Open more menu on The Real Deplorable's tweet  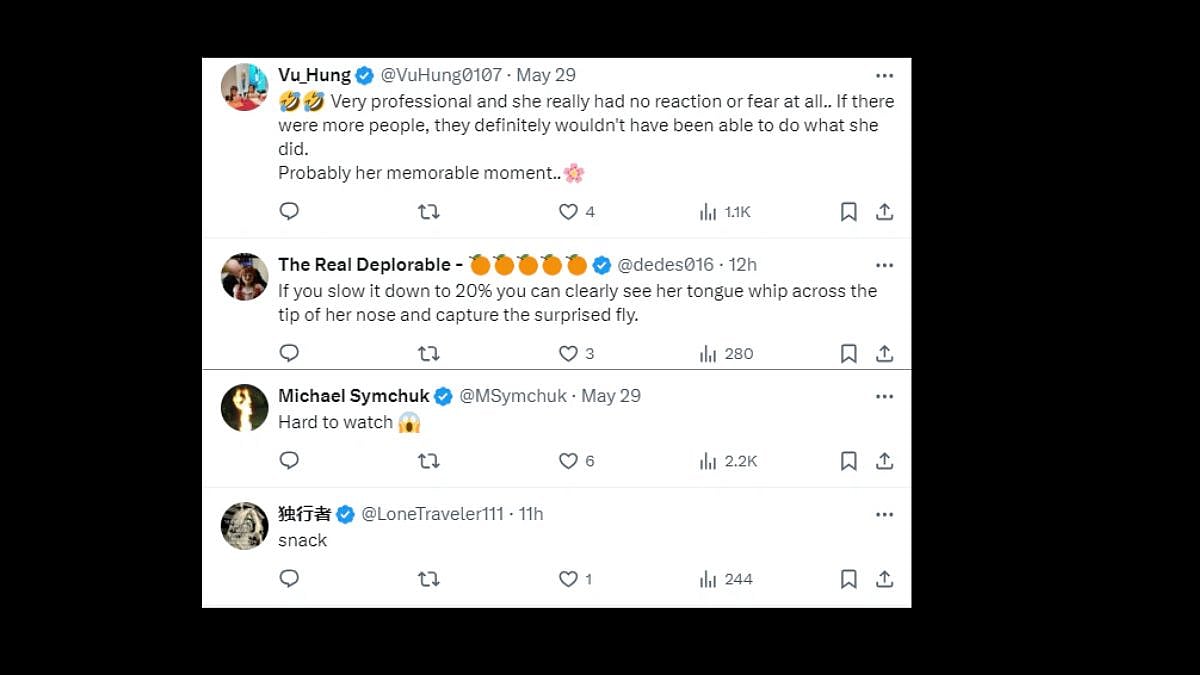pos(884,265)
